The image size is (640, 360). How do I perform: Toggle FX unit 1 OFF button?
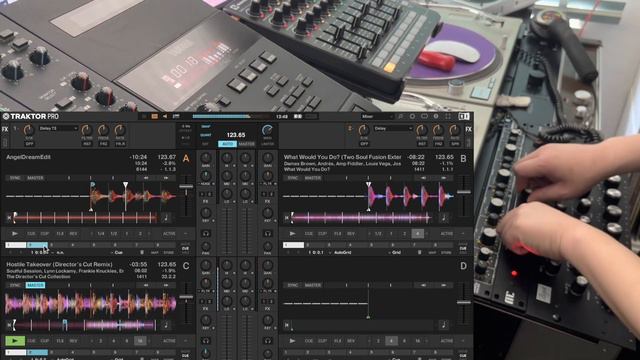29,144
